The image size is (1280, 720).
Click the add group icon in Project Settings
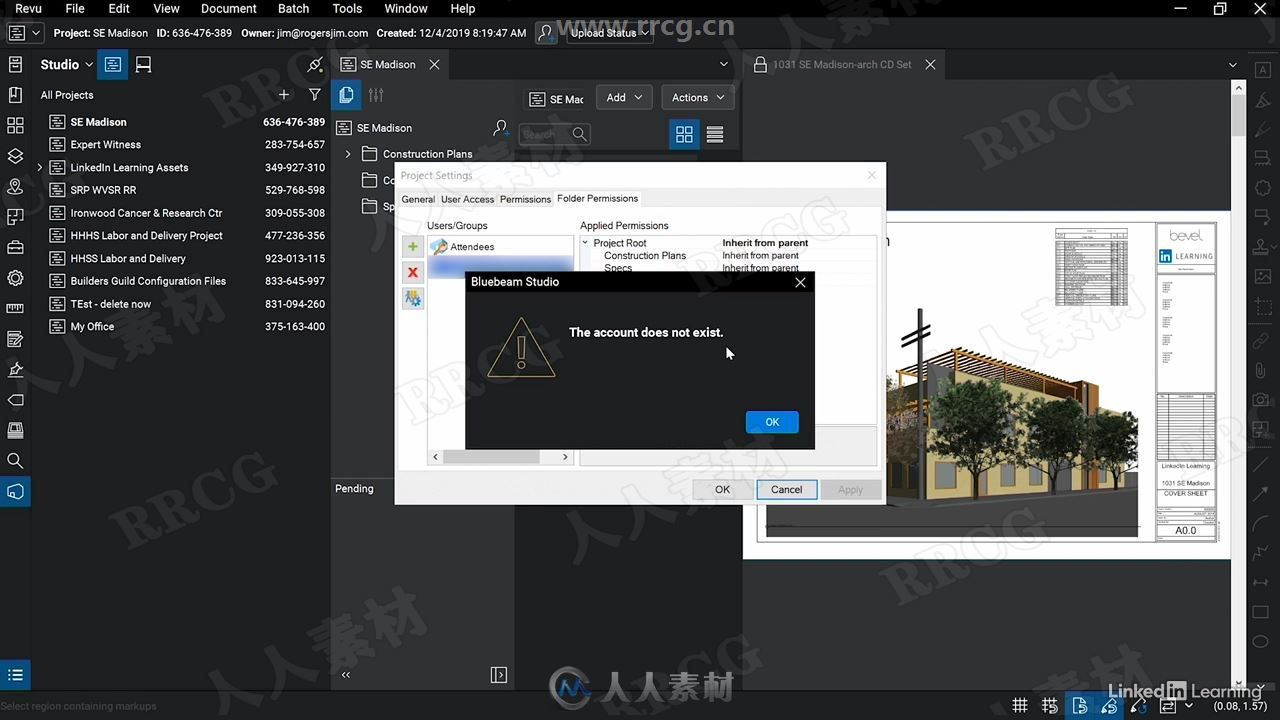(x=412, y=298)
